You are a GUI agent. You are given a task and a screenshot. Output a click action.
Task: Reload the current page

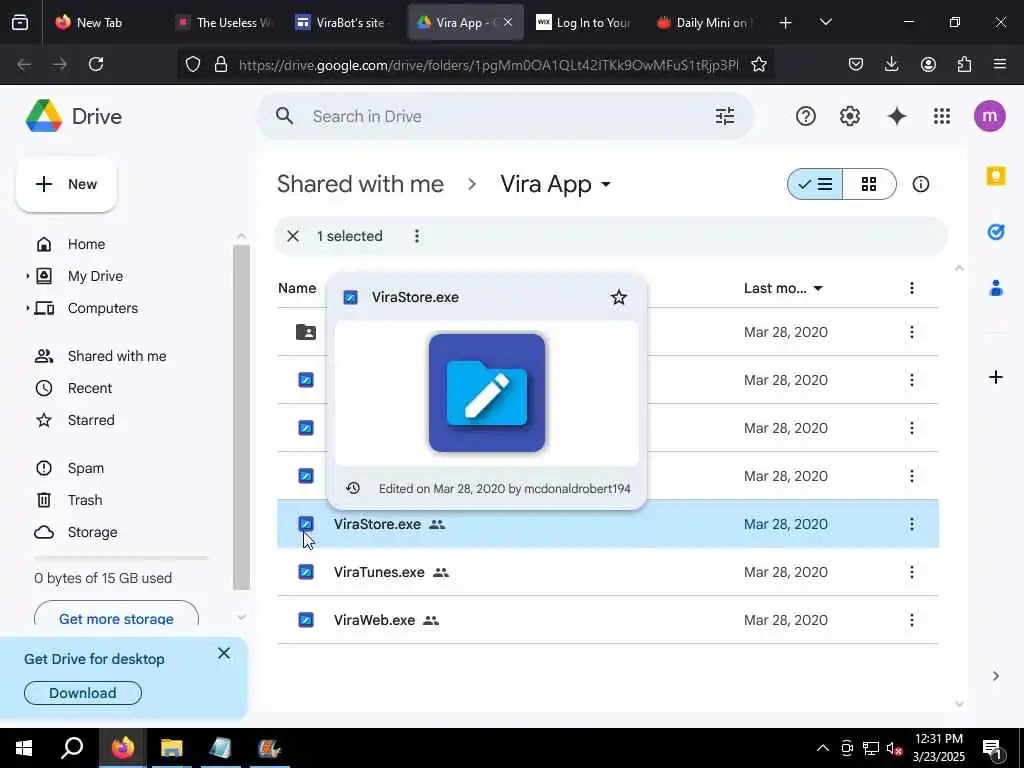(96, 64)
